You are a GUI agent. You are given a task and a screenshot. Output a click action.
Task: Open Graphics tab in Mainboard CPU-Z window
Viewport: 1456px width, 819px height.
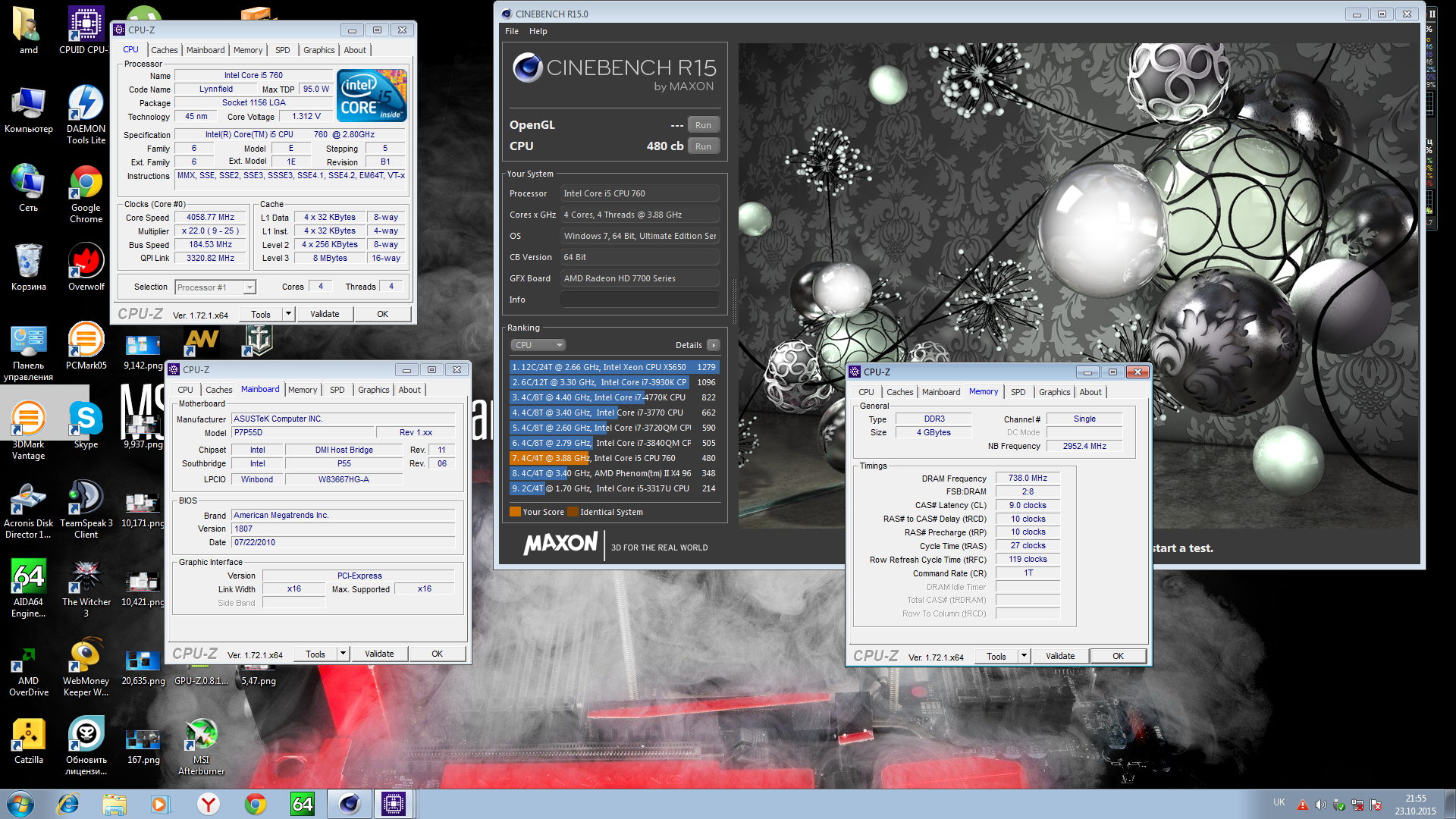click(x=374, y=390)
